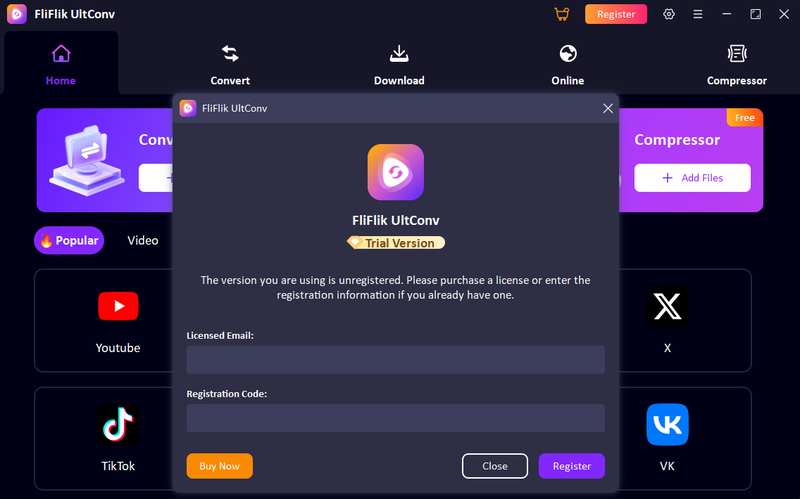Image resolution: width=800 pixels, height=499 pixels.
Task: Click the Buy Now button
Action: pyautogui.click(x=219, y=466)
